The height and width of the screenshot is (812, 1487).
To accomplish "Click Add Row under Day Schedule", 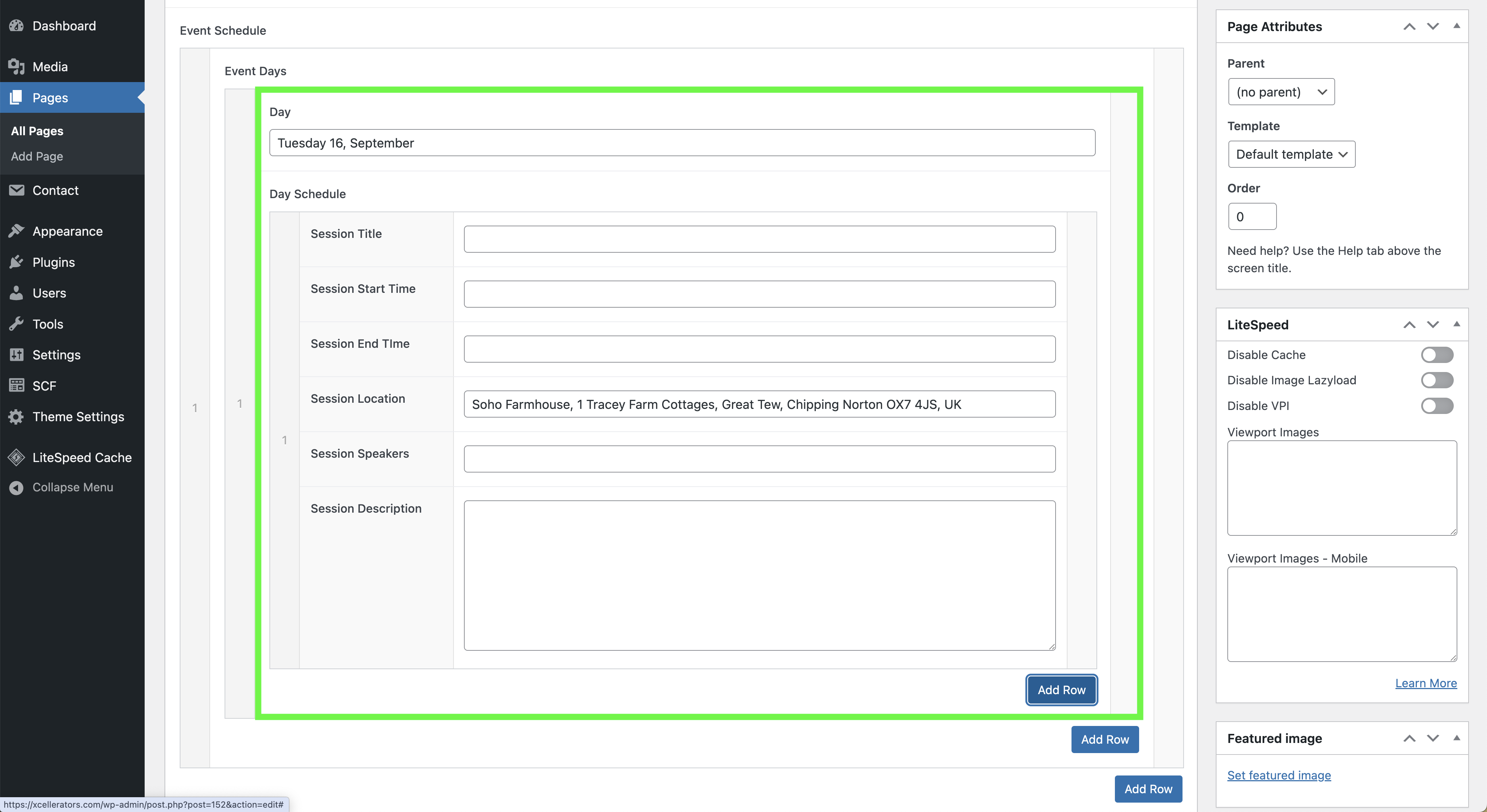I will coord(1061,690).
